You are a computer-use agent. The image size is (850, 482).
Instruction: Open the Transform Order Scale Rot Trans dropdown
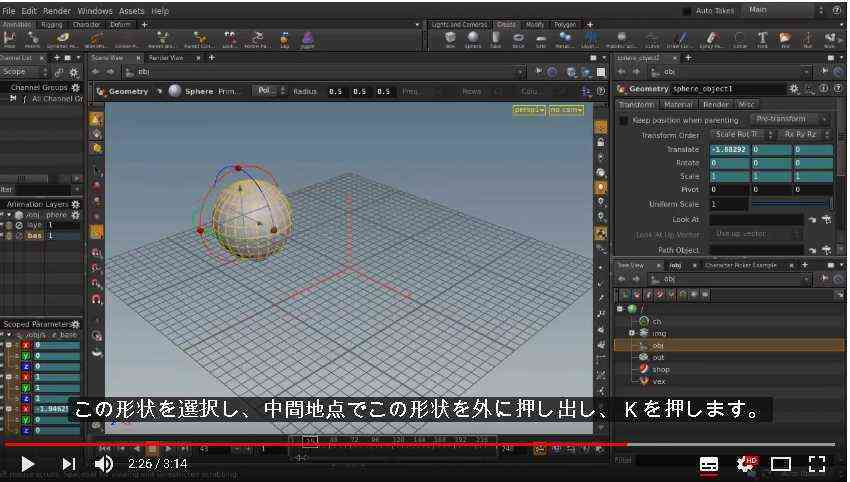pyautogui.click(x=742, y=134)
